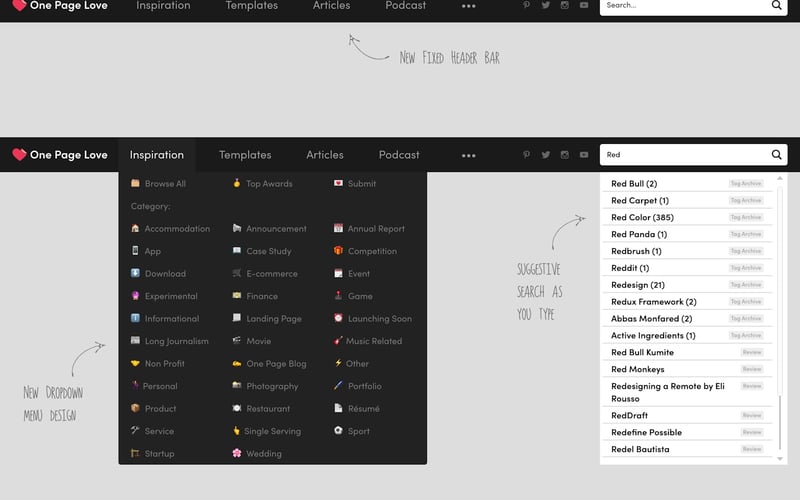Choose the Portfolio category
This screenshot has width=800, height=500.
coord(358,386)
